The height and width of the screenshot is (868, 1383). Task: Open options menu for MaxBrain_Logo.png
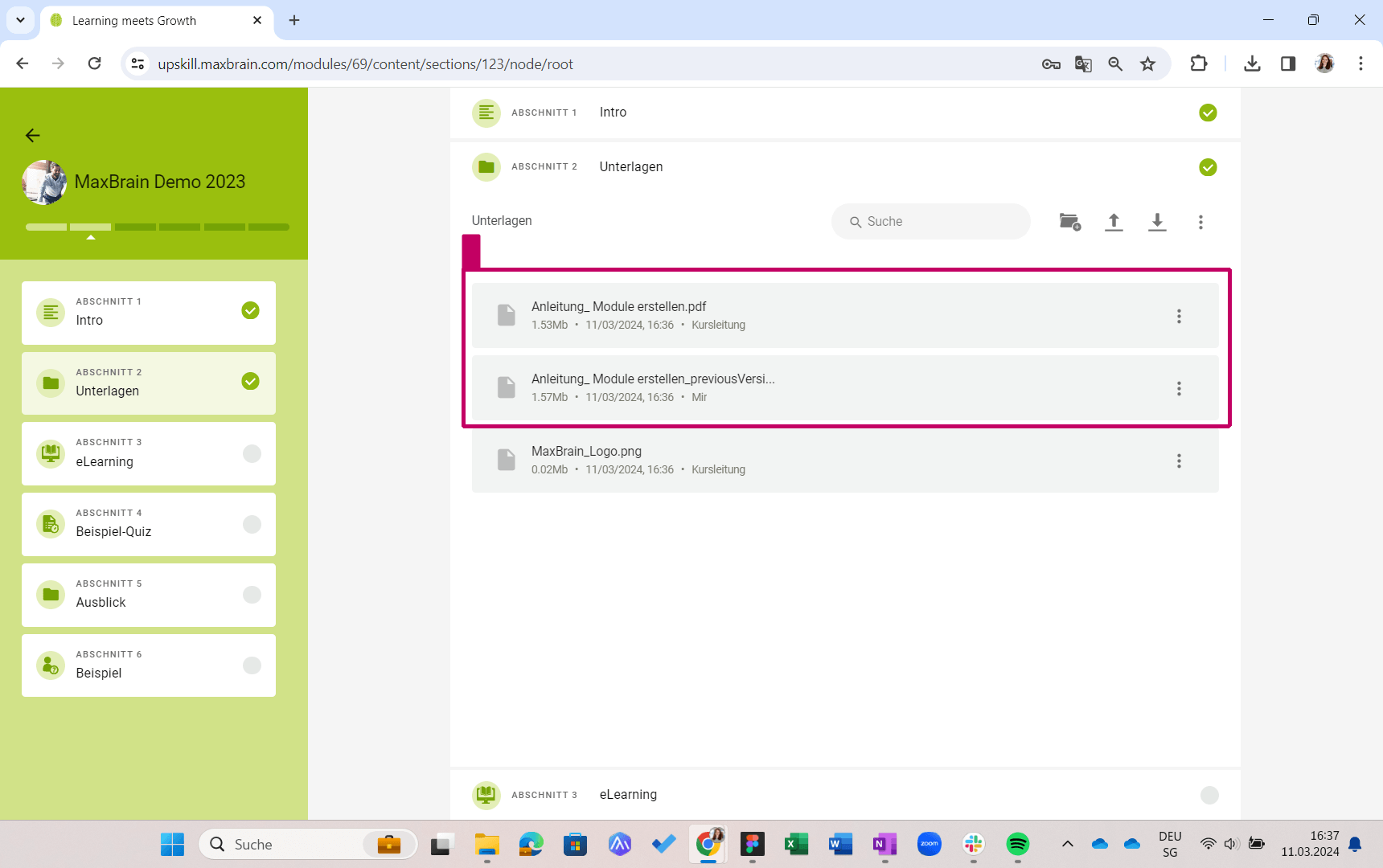[x=1179, y=461]
